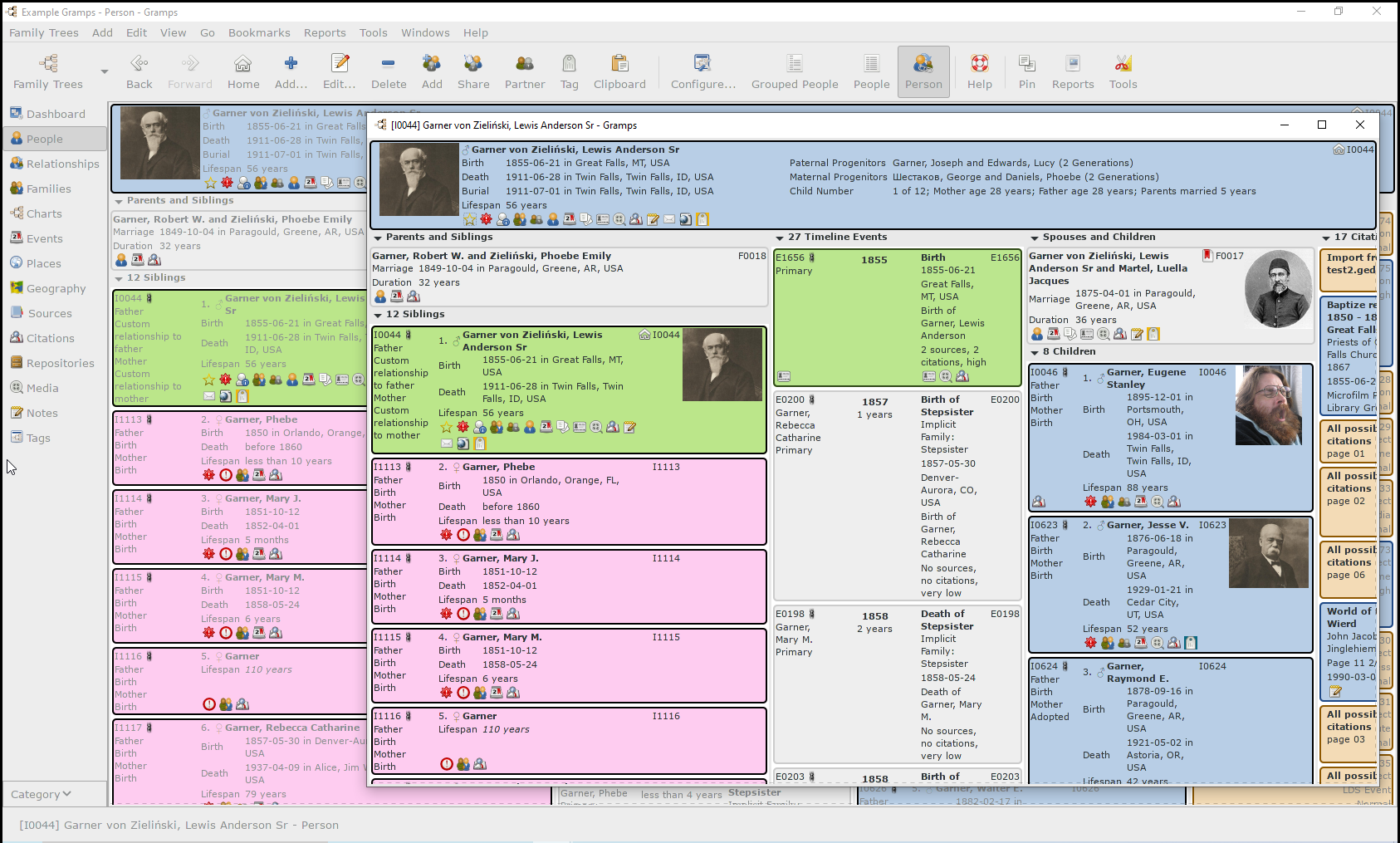
Task: Open the Reports menu
Action: (325, 32)
